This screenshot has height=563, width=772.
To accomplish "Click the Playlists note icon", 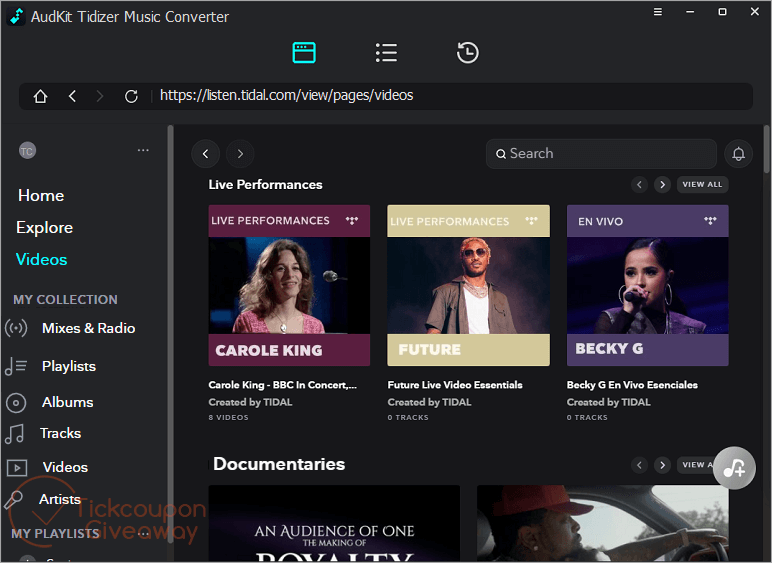I will tap(16, 366).
